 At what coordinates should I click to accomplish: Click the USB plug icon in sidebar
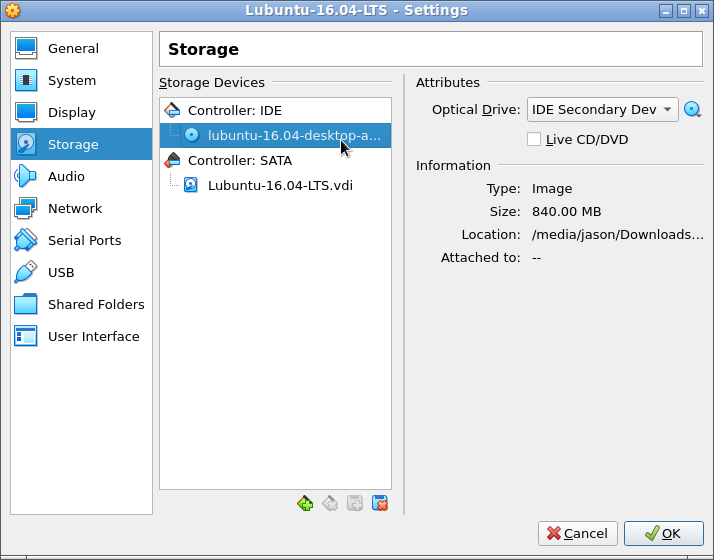(x=26, y=272)
